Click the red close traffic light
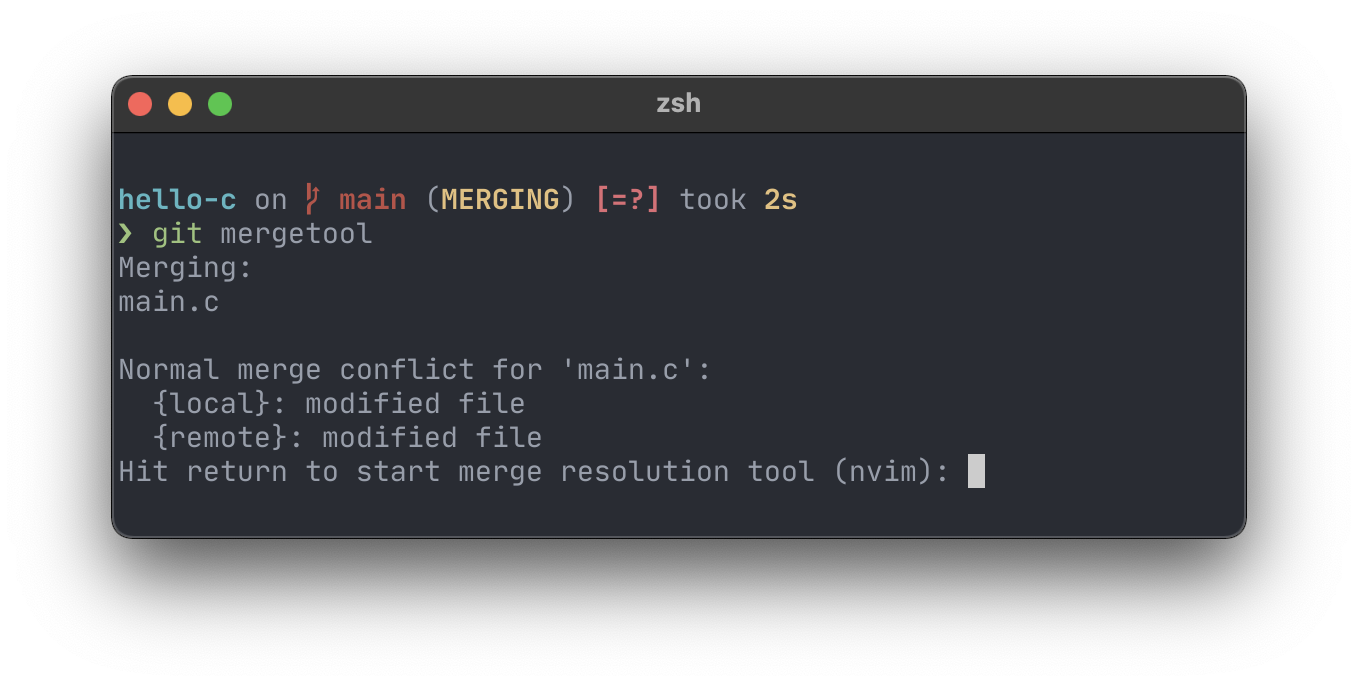Image resolution: width=1358 pixels, height=686 pixels. tap(140, 103)
